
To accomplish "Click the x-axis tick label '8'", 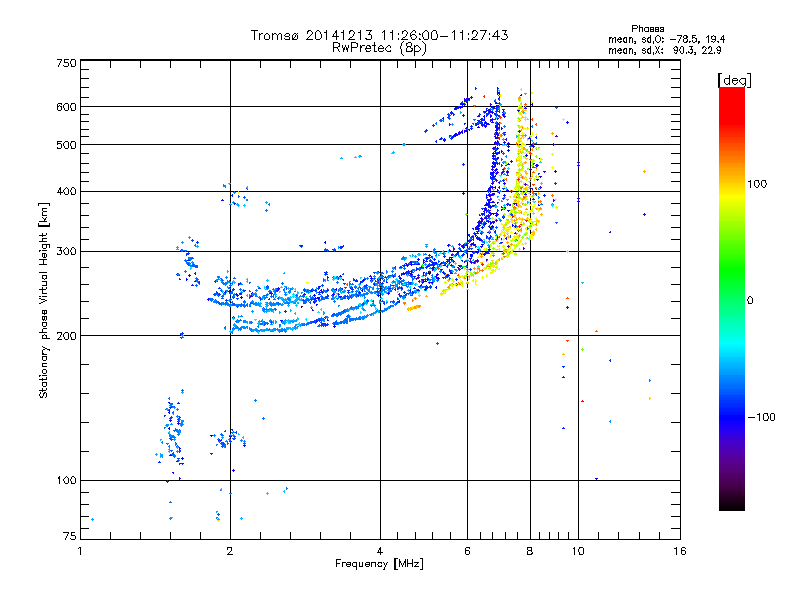I will tap(530, 551).
